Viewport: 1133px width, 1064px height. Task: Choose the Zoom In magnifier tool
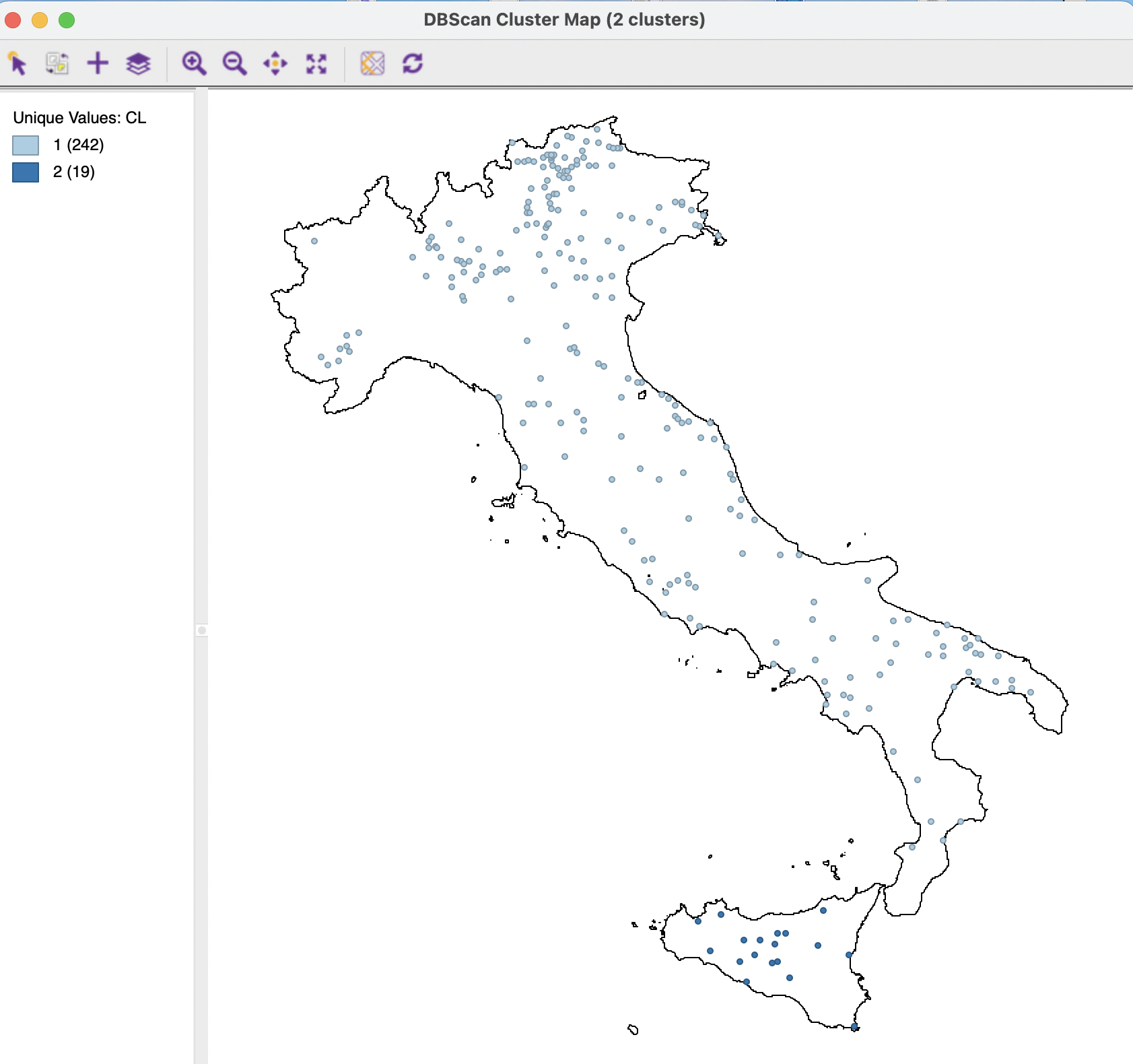tap(194, 64)
